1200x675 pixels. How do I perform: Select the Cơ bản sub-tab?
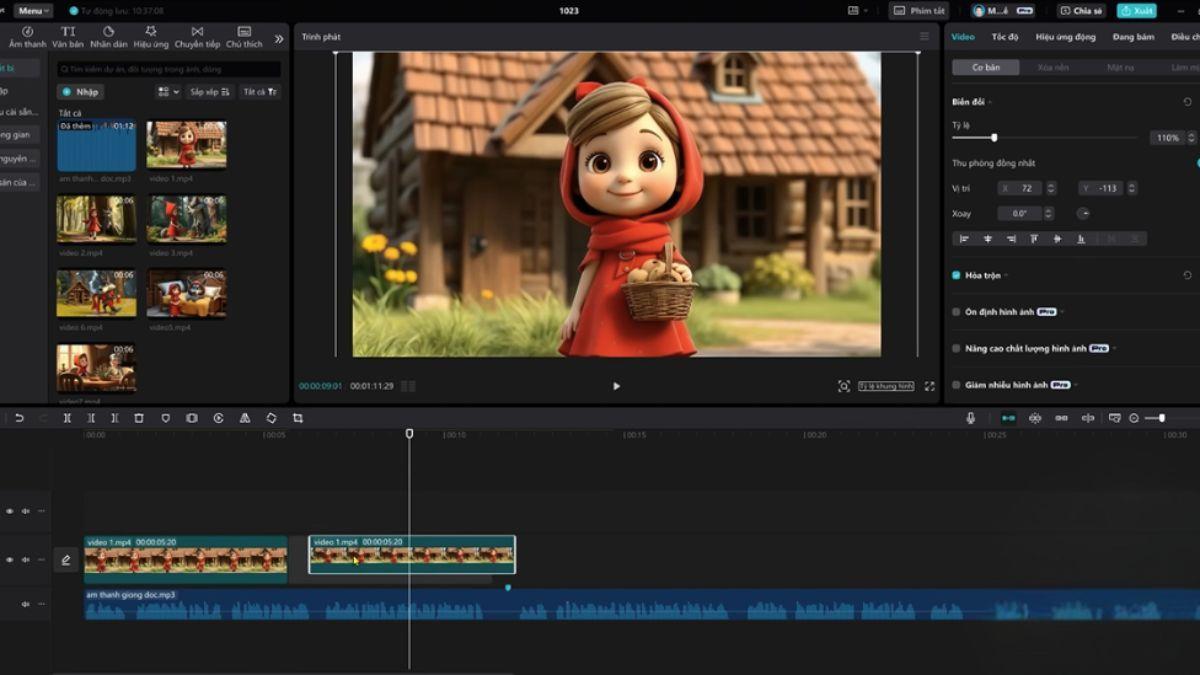click(x=986, y=68)
